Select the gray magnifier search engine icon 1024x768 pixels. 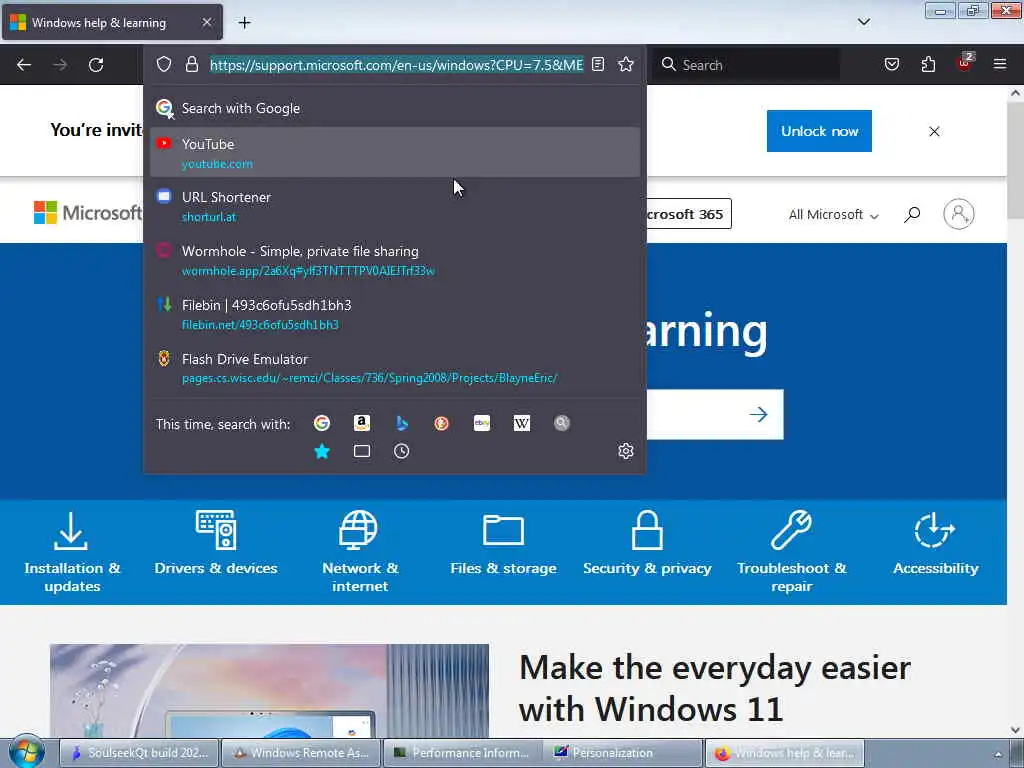point(562,423)
